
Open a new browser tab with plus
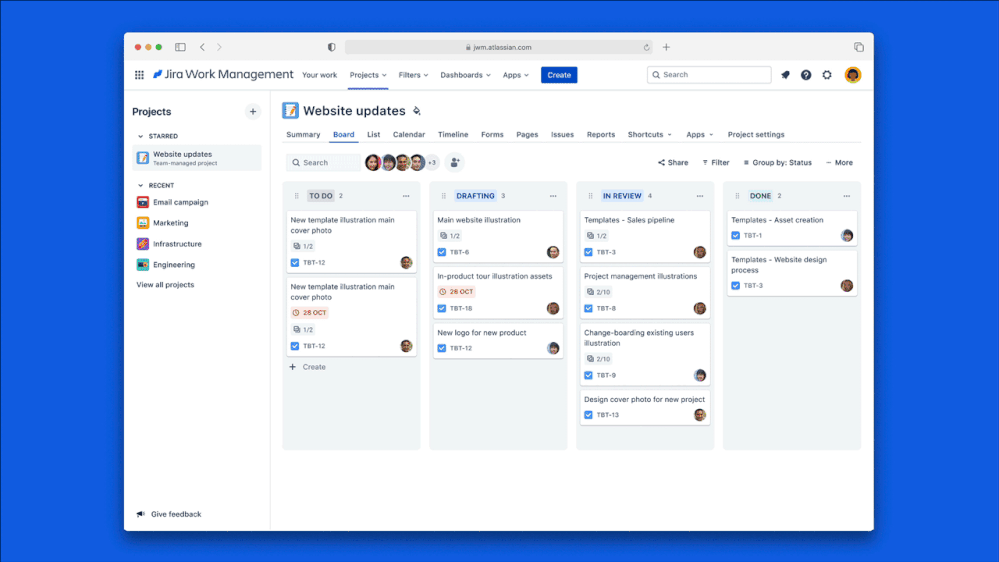pos(666,47)
